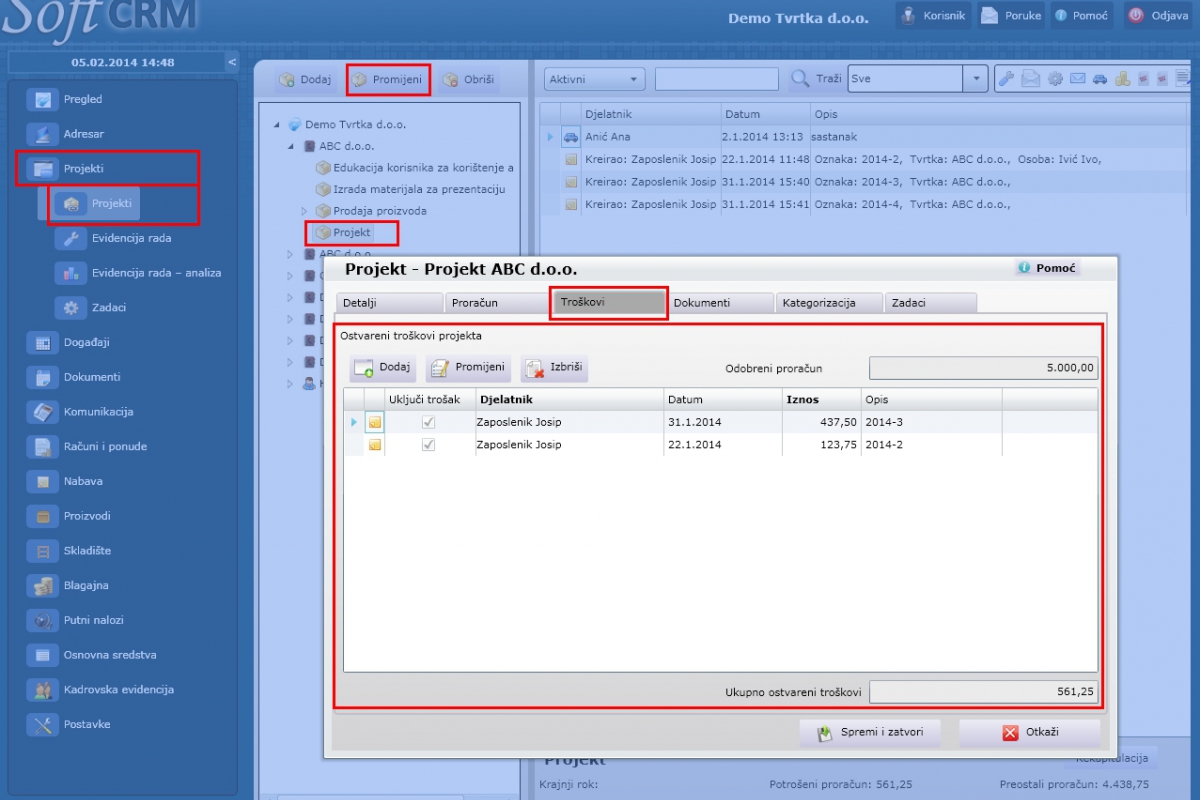Open Poruke messages in the header
The width and height of the screenshot is (1200, 800).
tap(1011, 16)
